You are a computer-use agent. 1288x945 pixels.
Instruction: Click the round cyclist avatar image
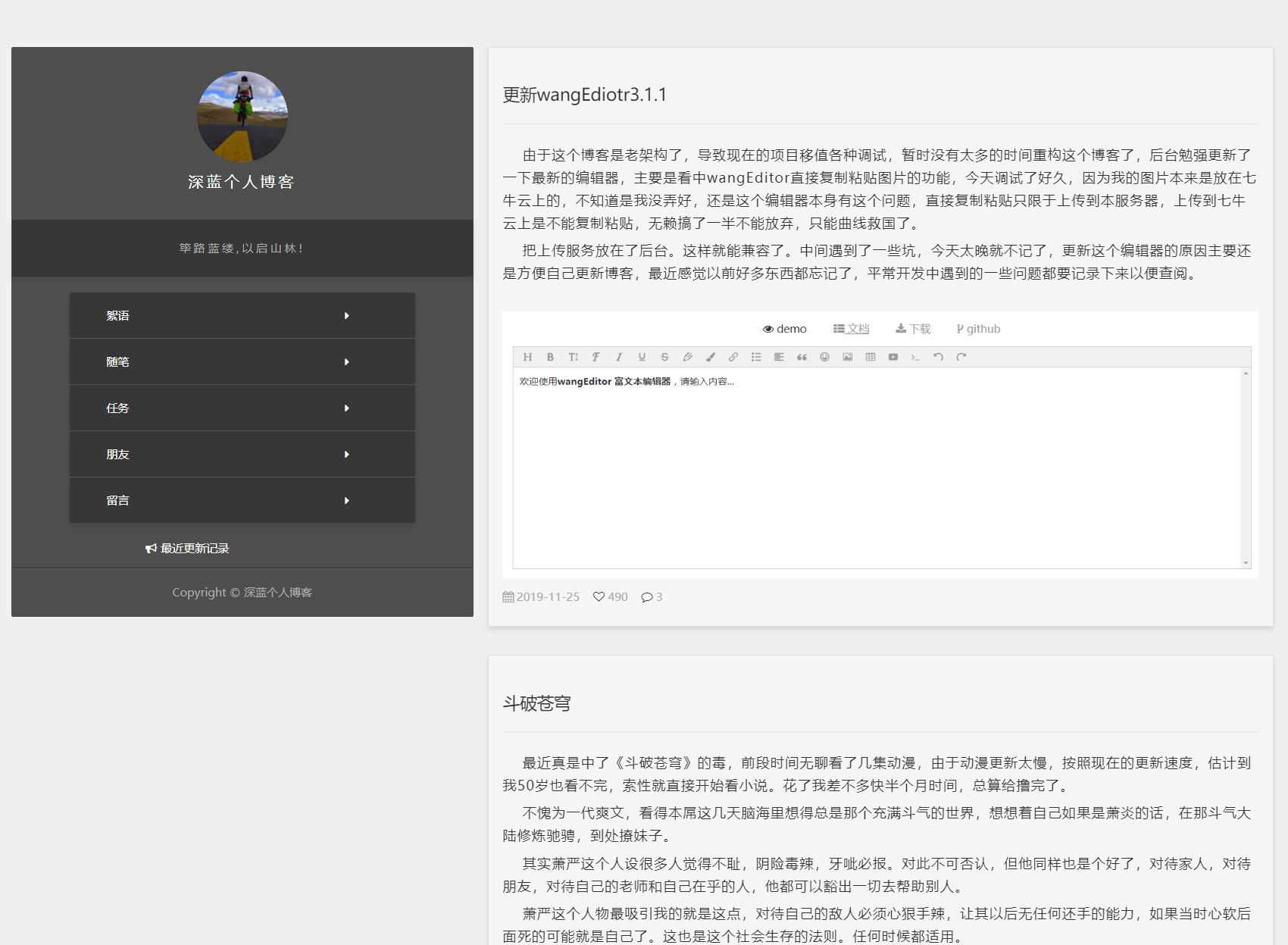click(242, 117)
